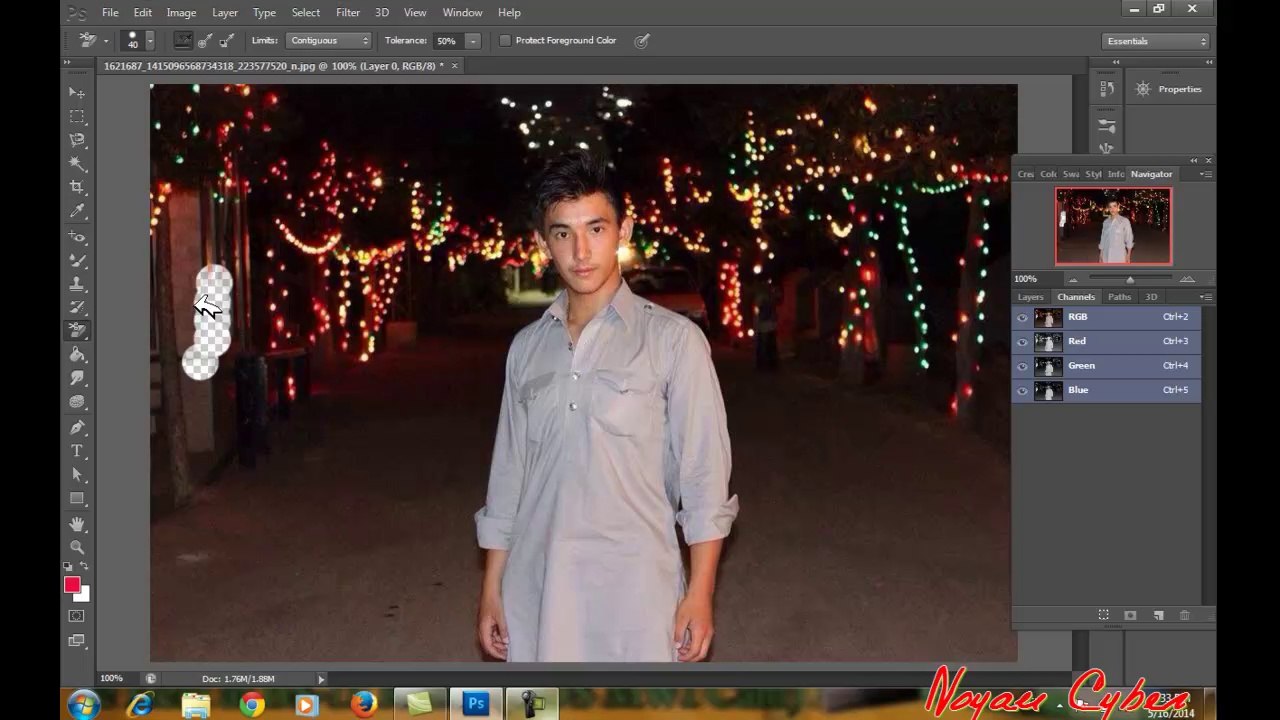Viewport: 1280px width, 720px height.
Task: Expand the toolbox double-arrow
Action: pyautogui.click(x=68, y=63)
